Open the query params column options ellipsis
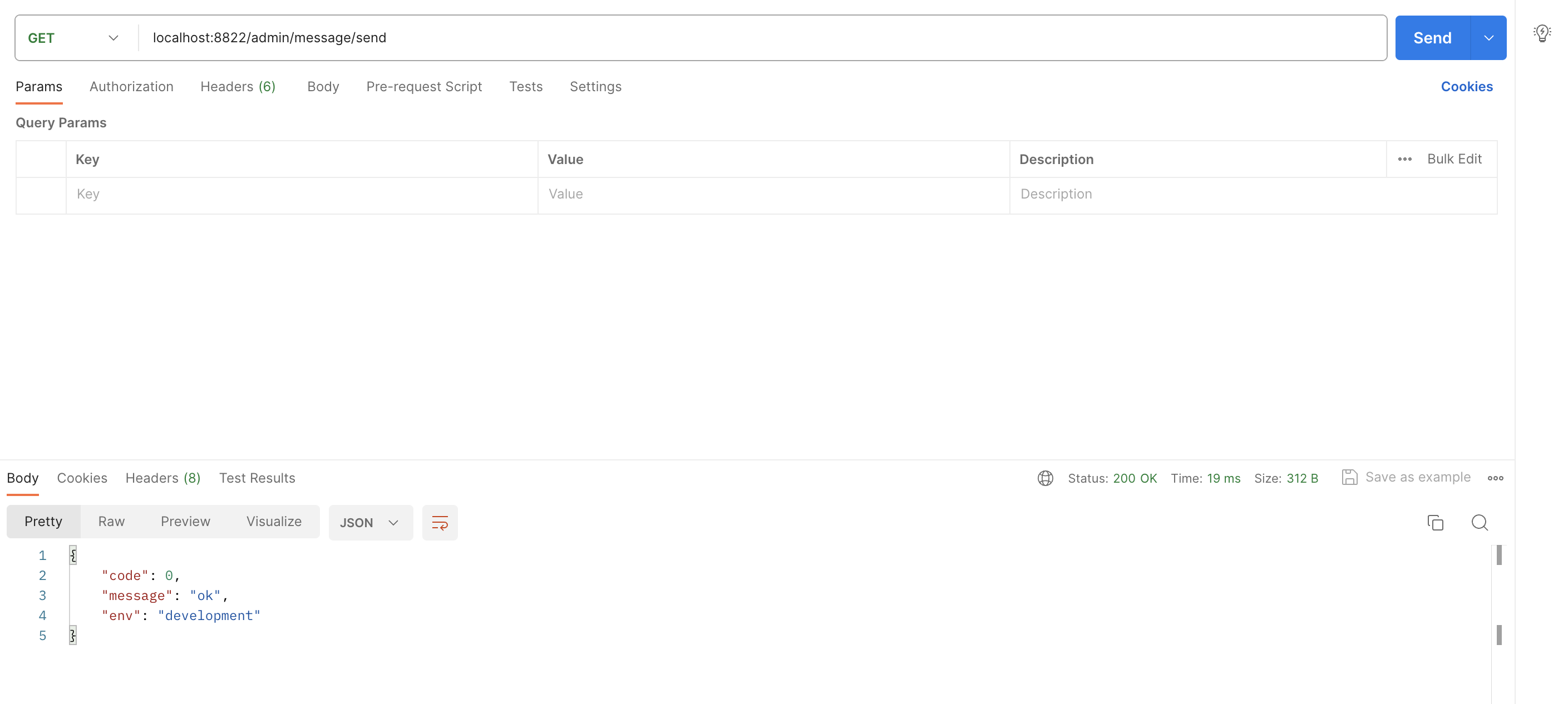 click(1404, 159)
